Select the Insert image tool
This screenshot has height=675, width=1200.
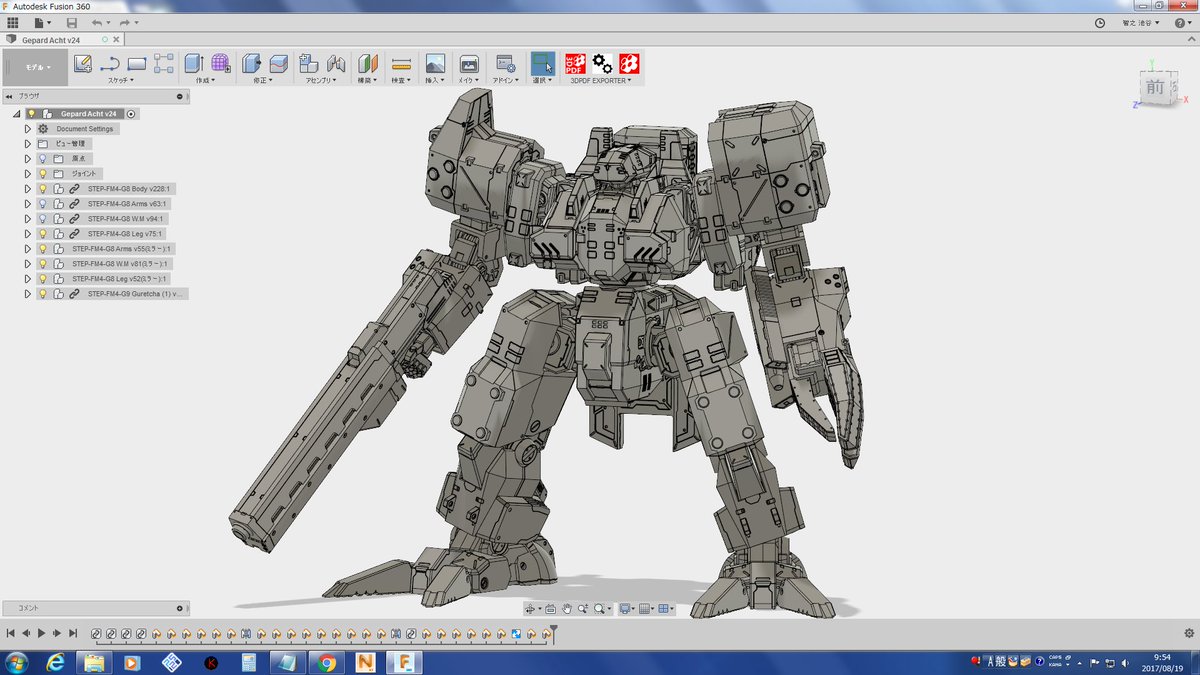pos(435,63)
